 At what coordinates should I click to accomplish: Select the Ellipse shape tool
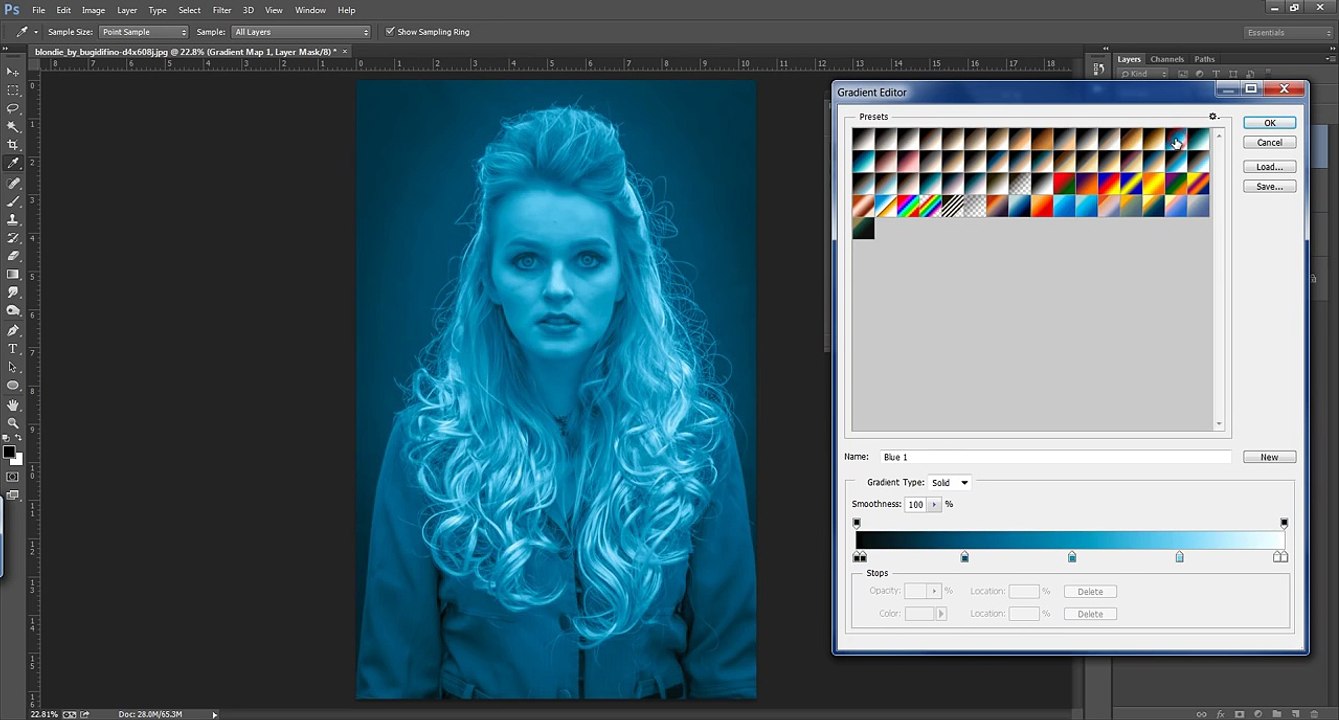tap(13, 385)
